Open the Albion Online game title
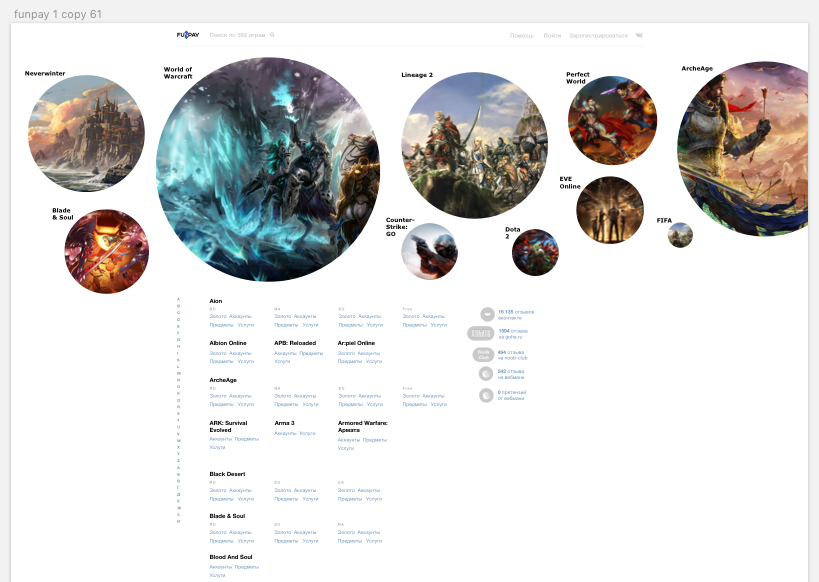 tap(227, 343)
